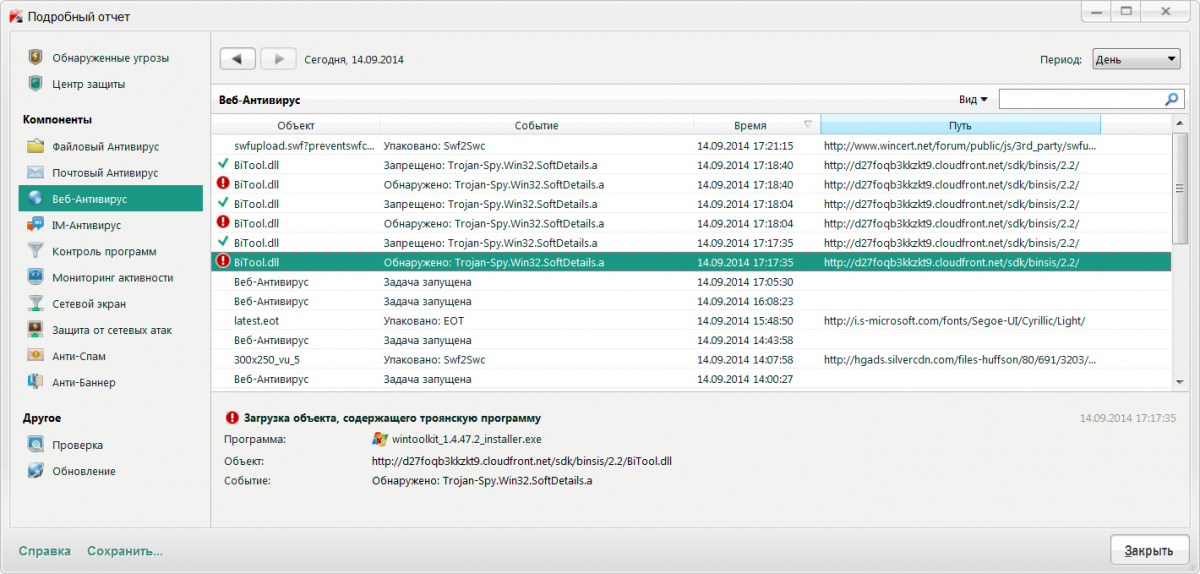Viewport: 1200px width, 574px height.
Task: Open Обнаруженные угрозы shield icon
Action: pyautogui.click(x=35, y=57)
